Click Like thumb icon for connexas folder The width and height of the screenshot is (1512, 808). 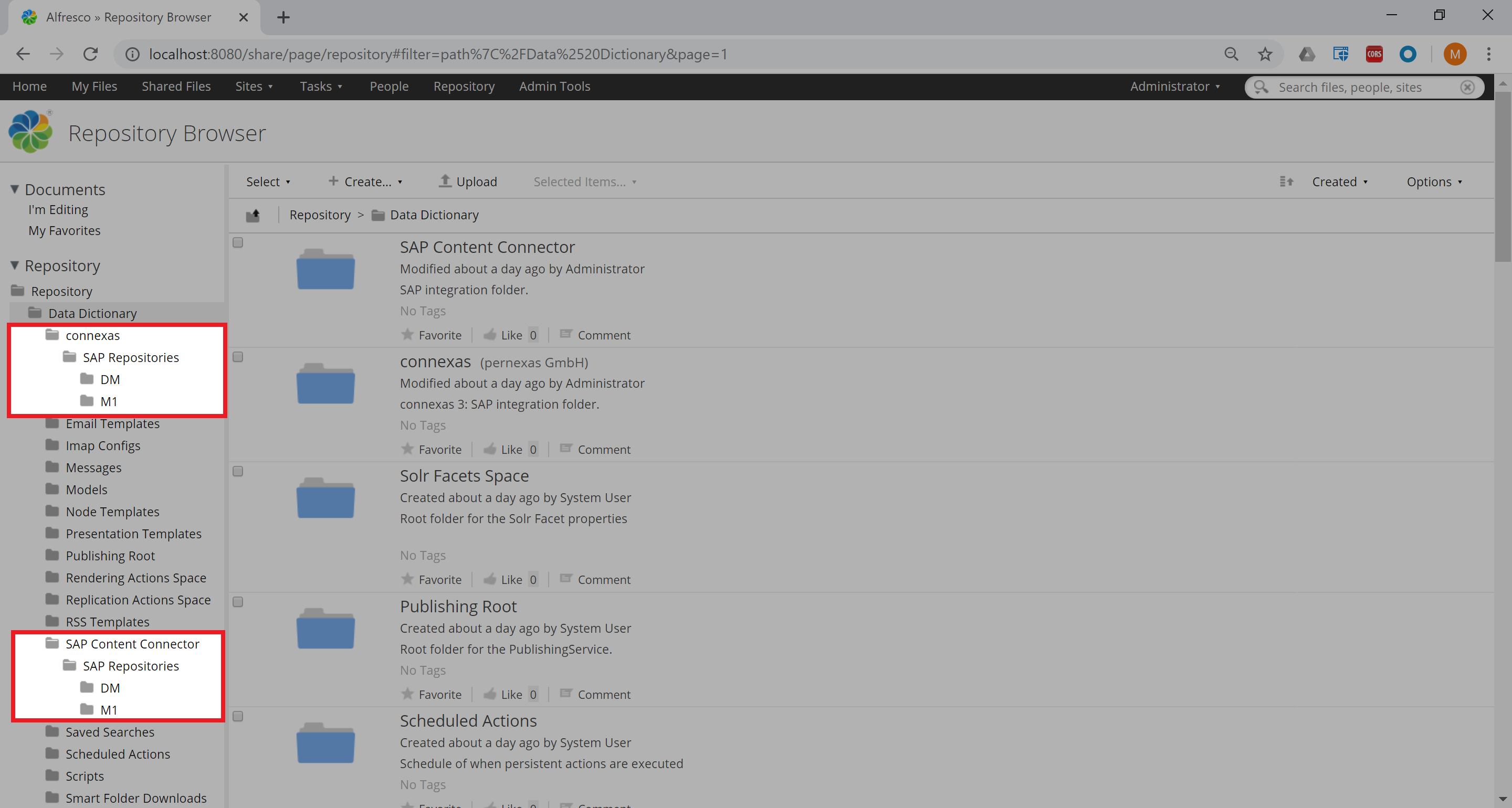pyautogui.click(x=489, y=450)
